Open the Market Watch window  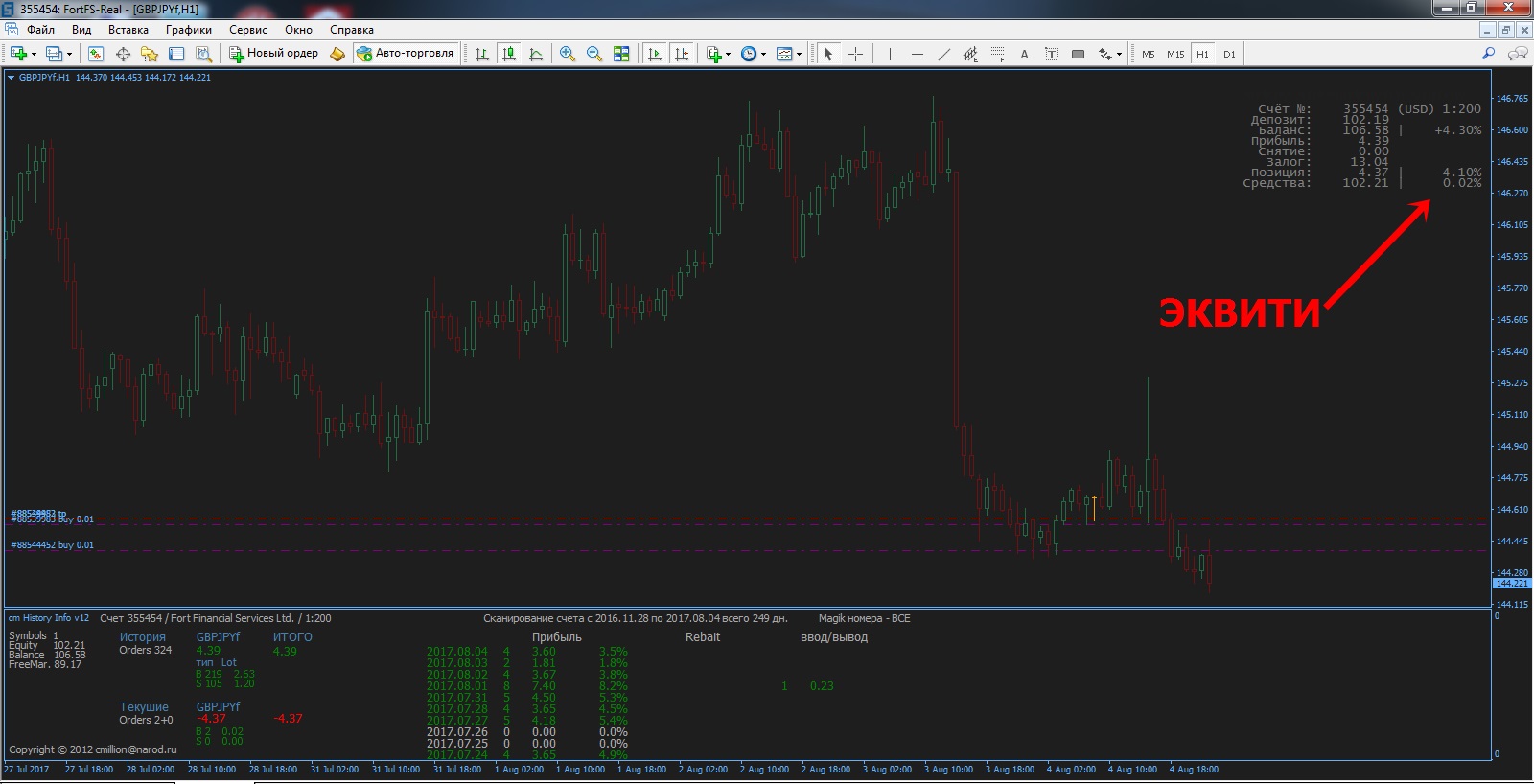(96, 54)
